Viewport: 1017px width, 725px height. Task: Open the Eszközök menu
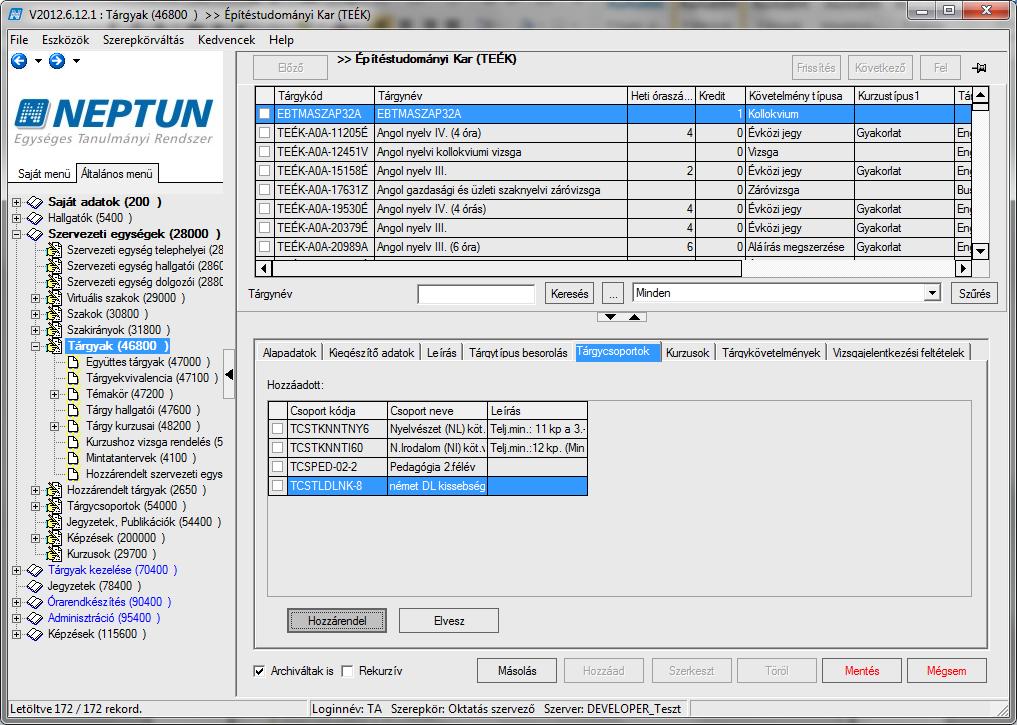pos(66,40)
